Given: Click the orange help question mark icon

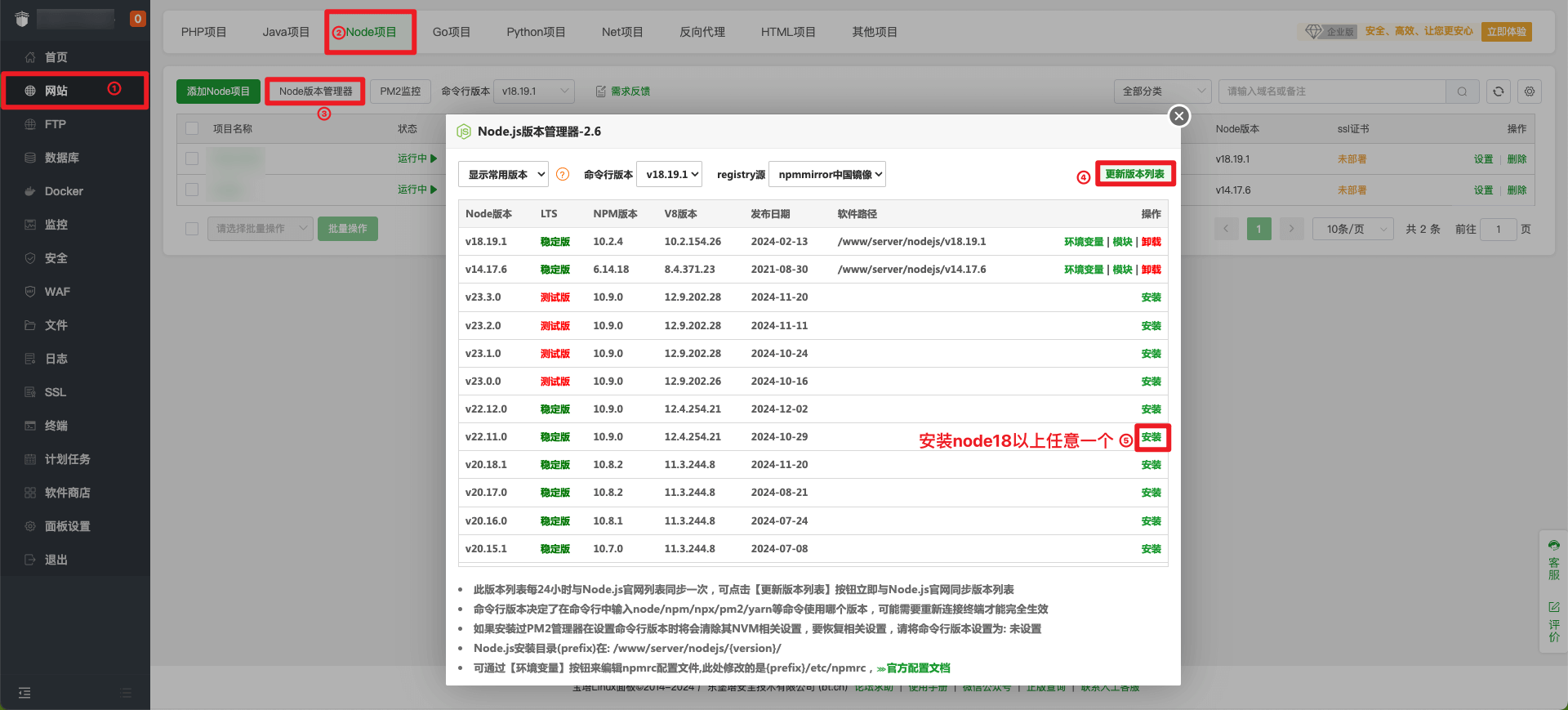Looking at the screenshot, I should point(563,174).
